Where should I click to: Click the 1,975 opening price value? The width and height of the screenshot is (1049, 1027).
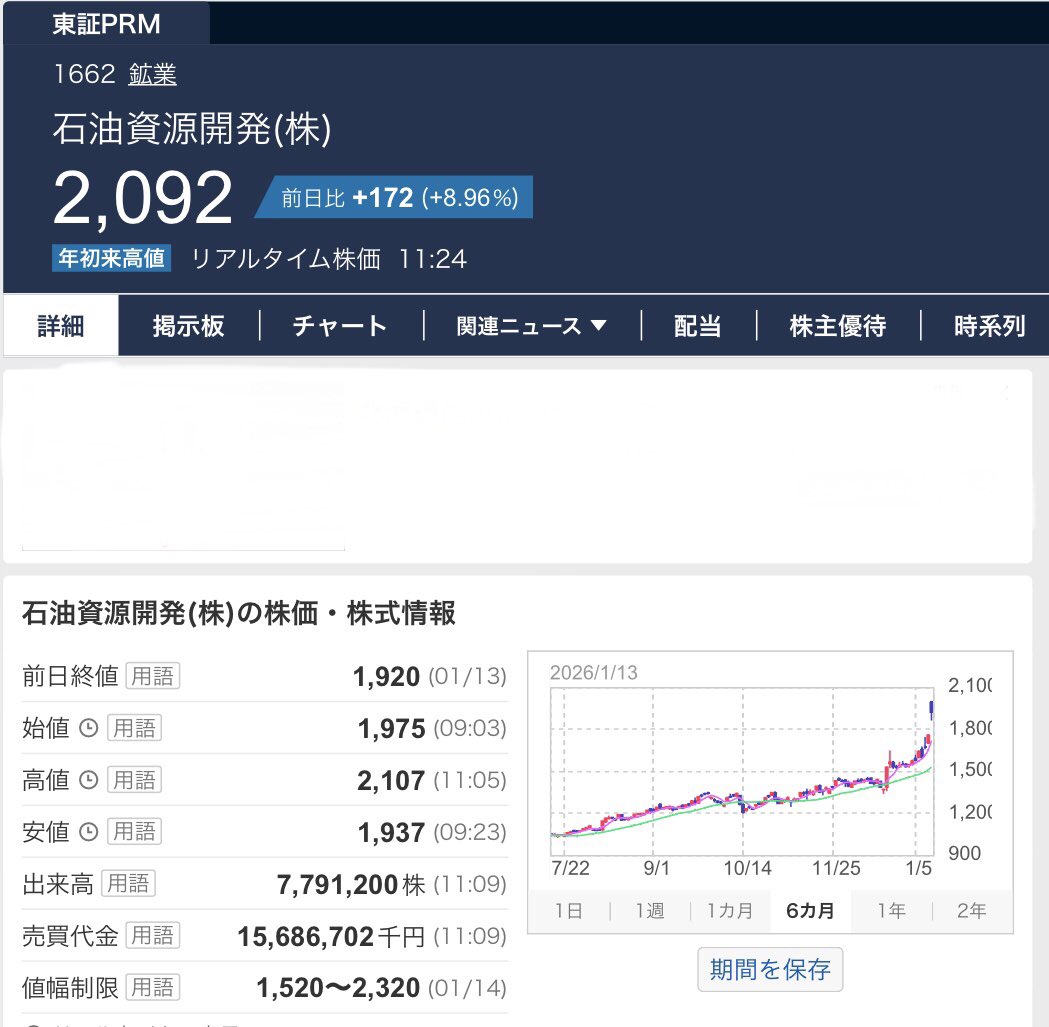point(391,729)
